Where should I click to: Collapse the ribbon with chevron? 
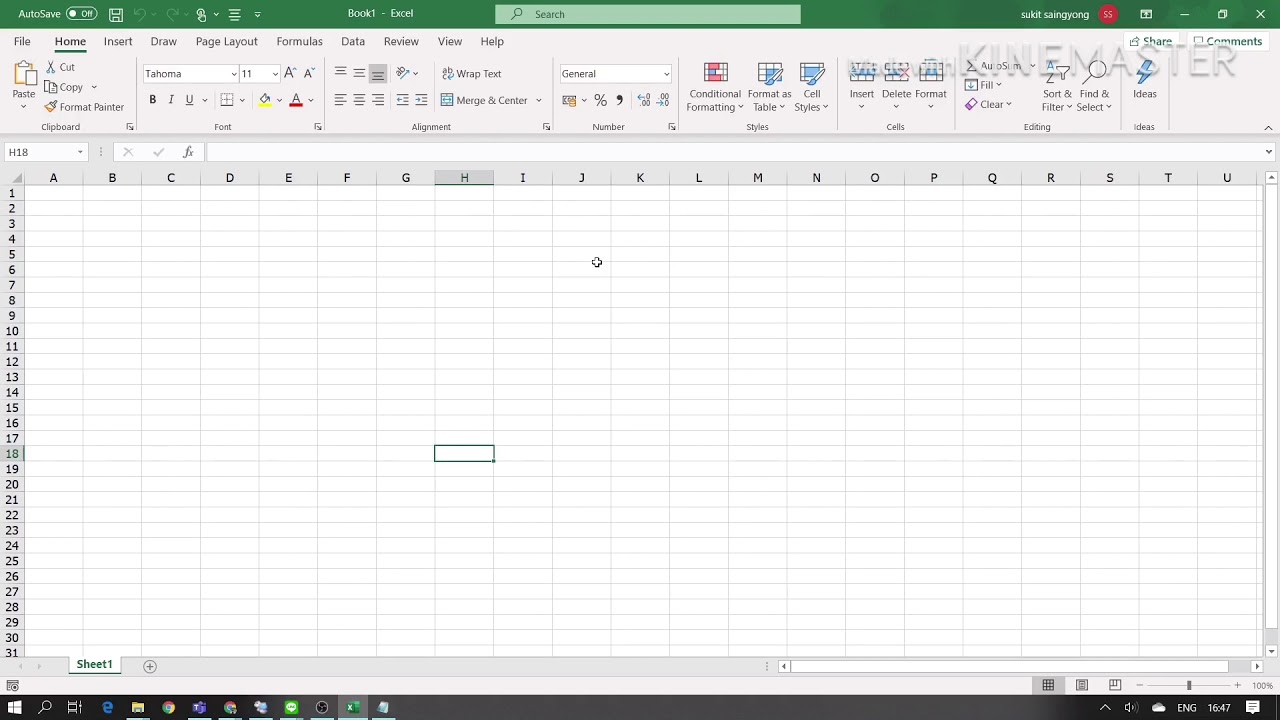[1268, 127]
